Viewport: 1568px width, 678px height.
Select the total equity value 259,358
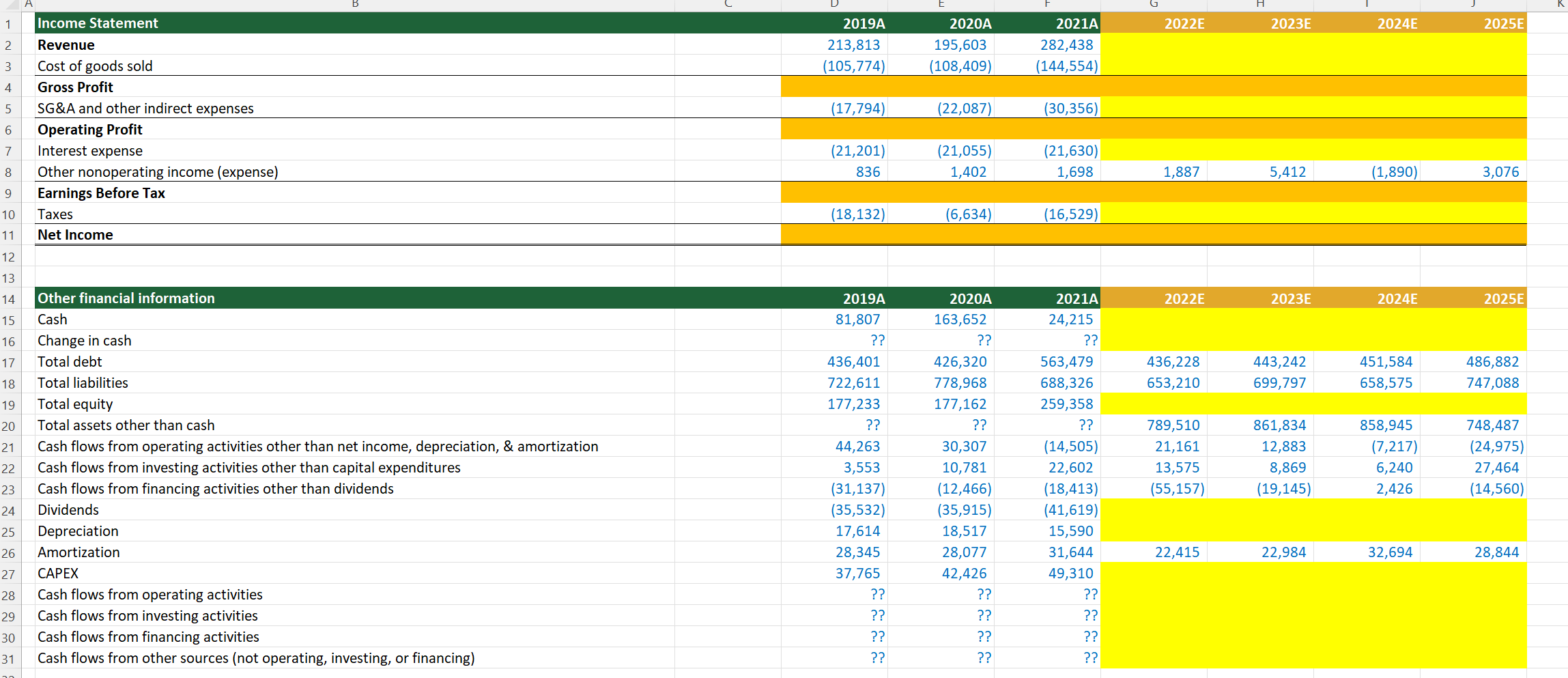point(1066,404)
